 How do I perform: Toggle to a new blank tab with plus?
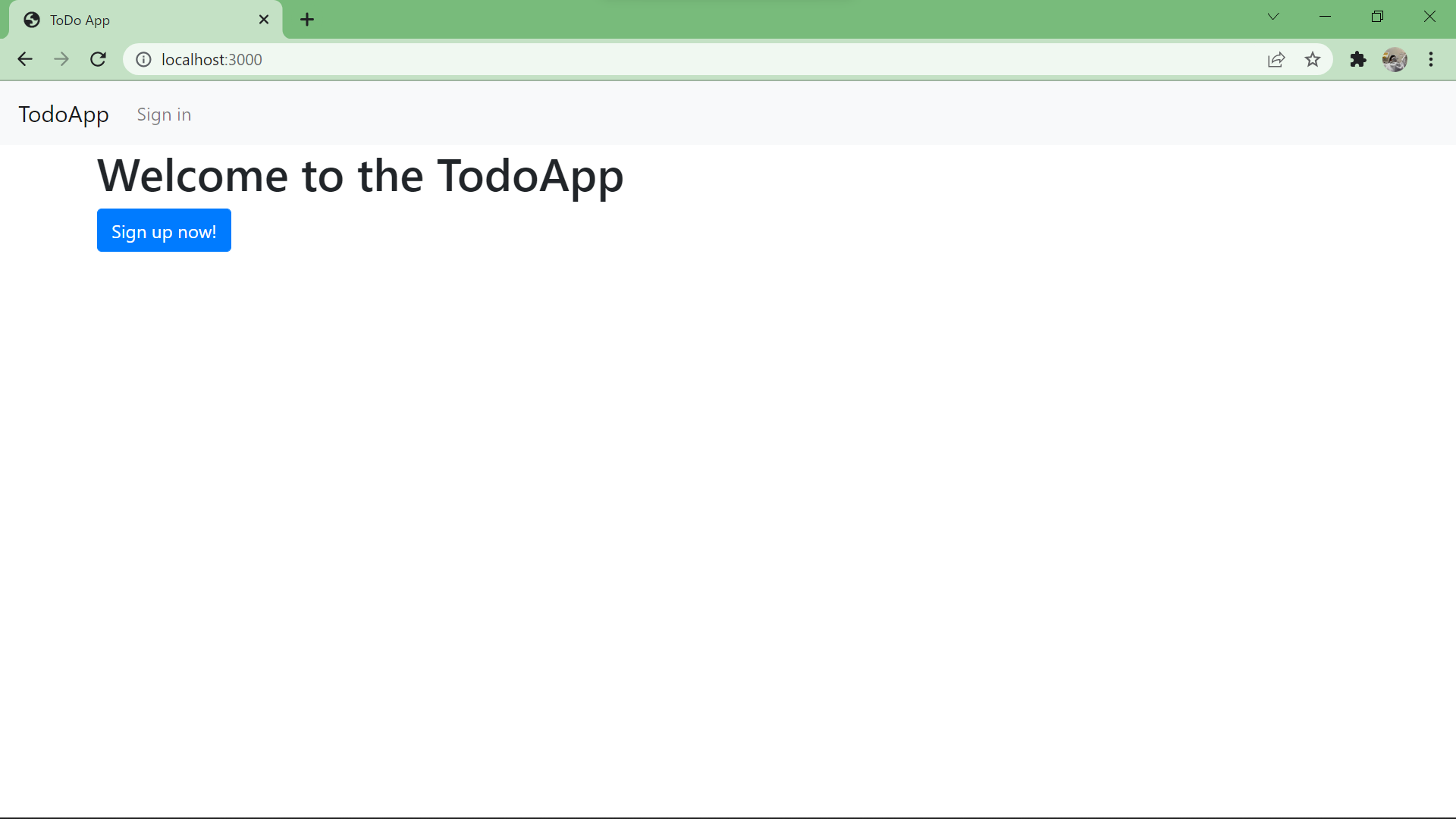(306, 19)
